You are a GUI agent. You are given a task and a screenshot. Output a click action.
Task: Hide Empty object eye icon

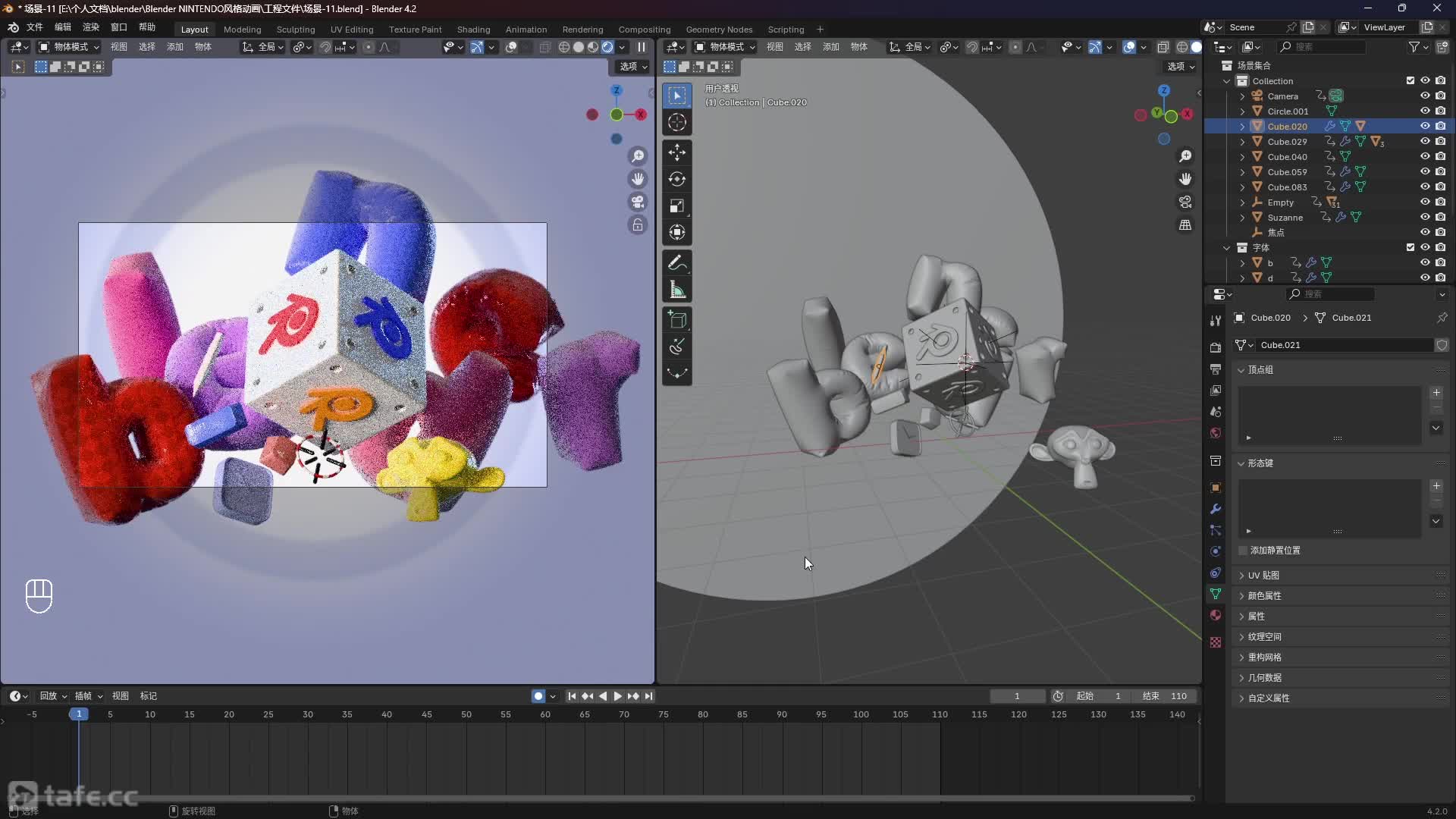pos(1425,202)
